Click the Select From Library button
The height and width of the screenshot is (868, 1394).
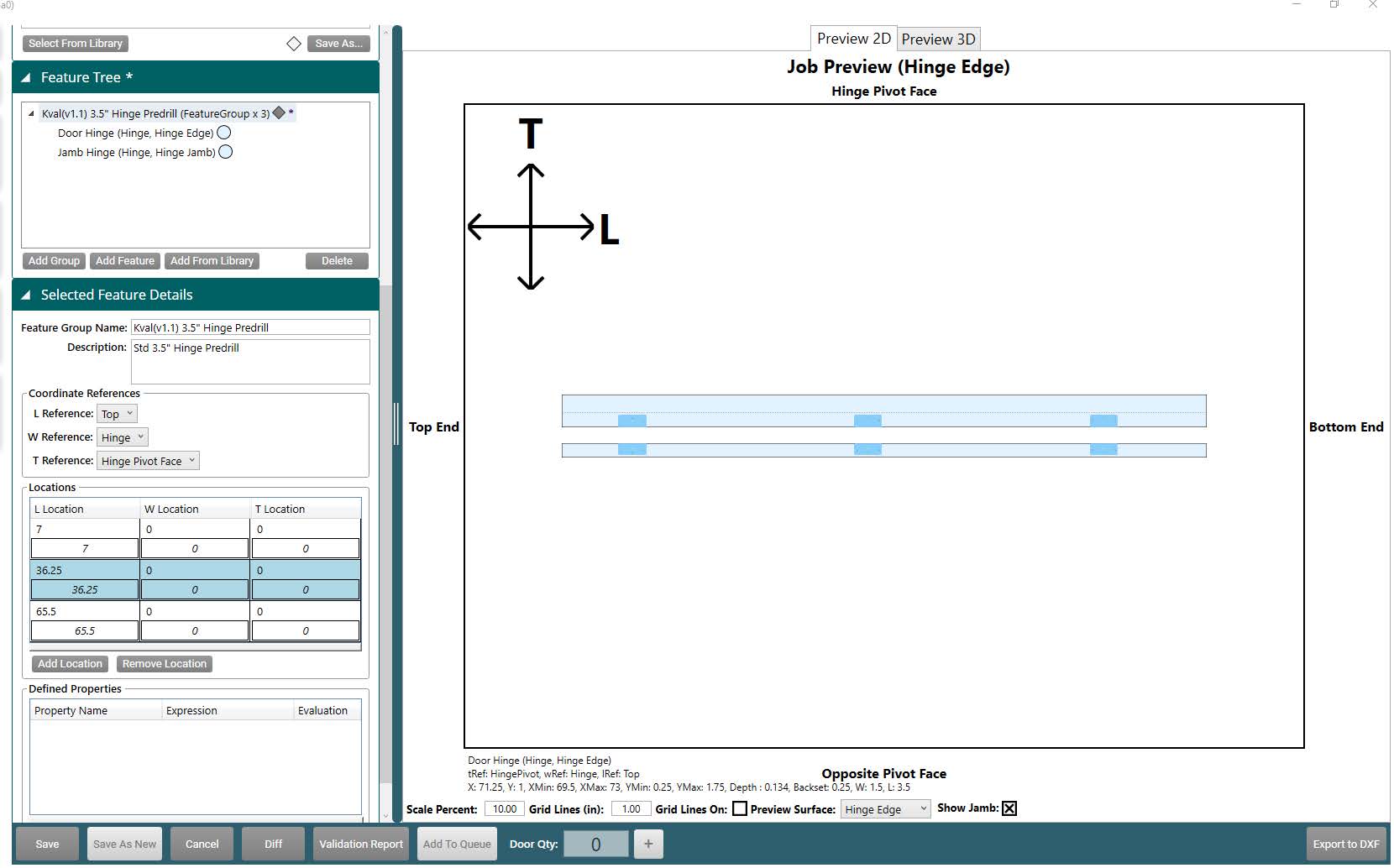tap(76, 44)
